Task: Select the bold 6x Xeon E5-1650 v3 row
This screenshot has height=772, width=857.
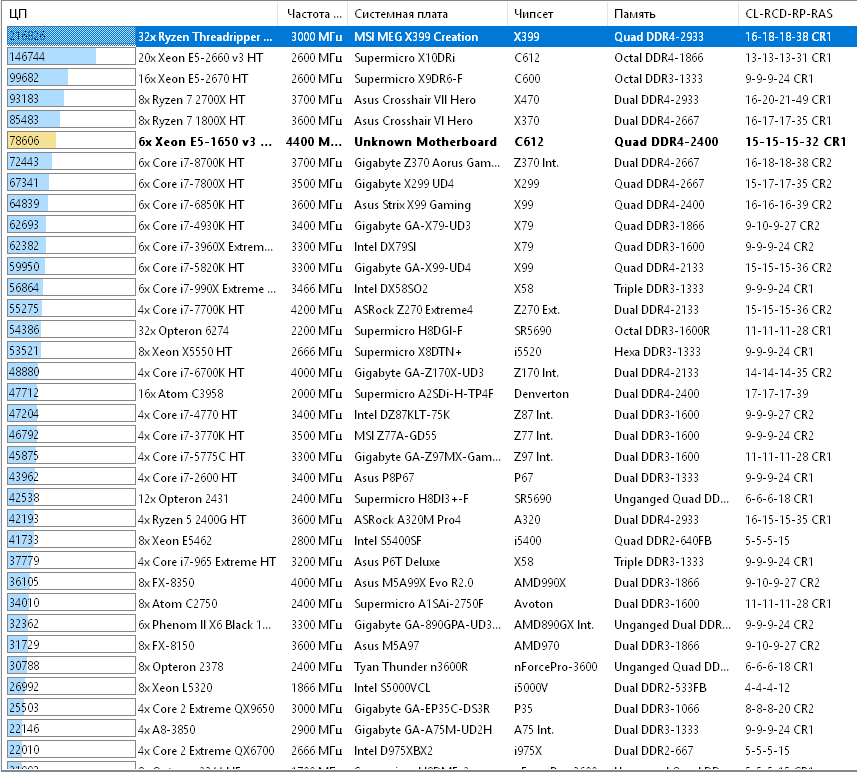Action: [432, 142]
